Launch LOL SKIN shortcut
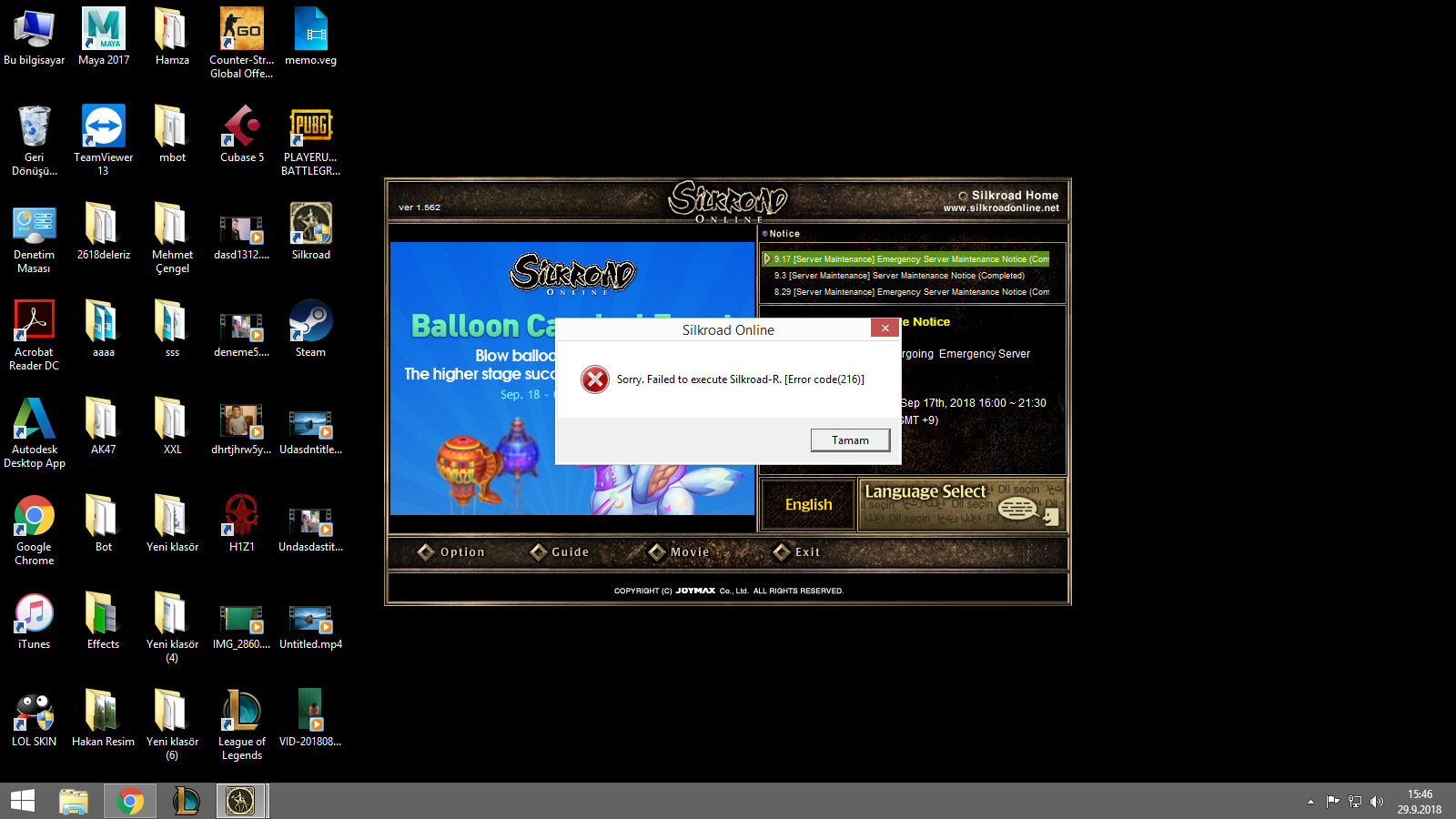 click(35, 718)
